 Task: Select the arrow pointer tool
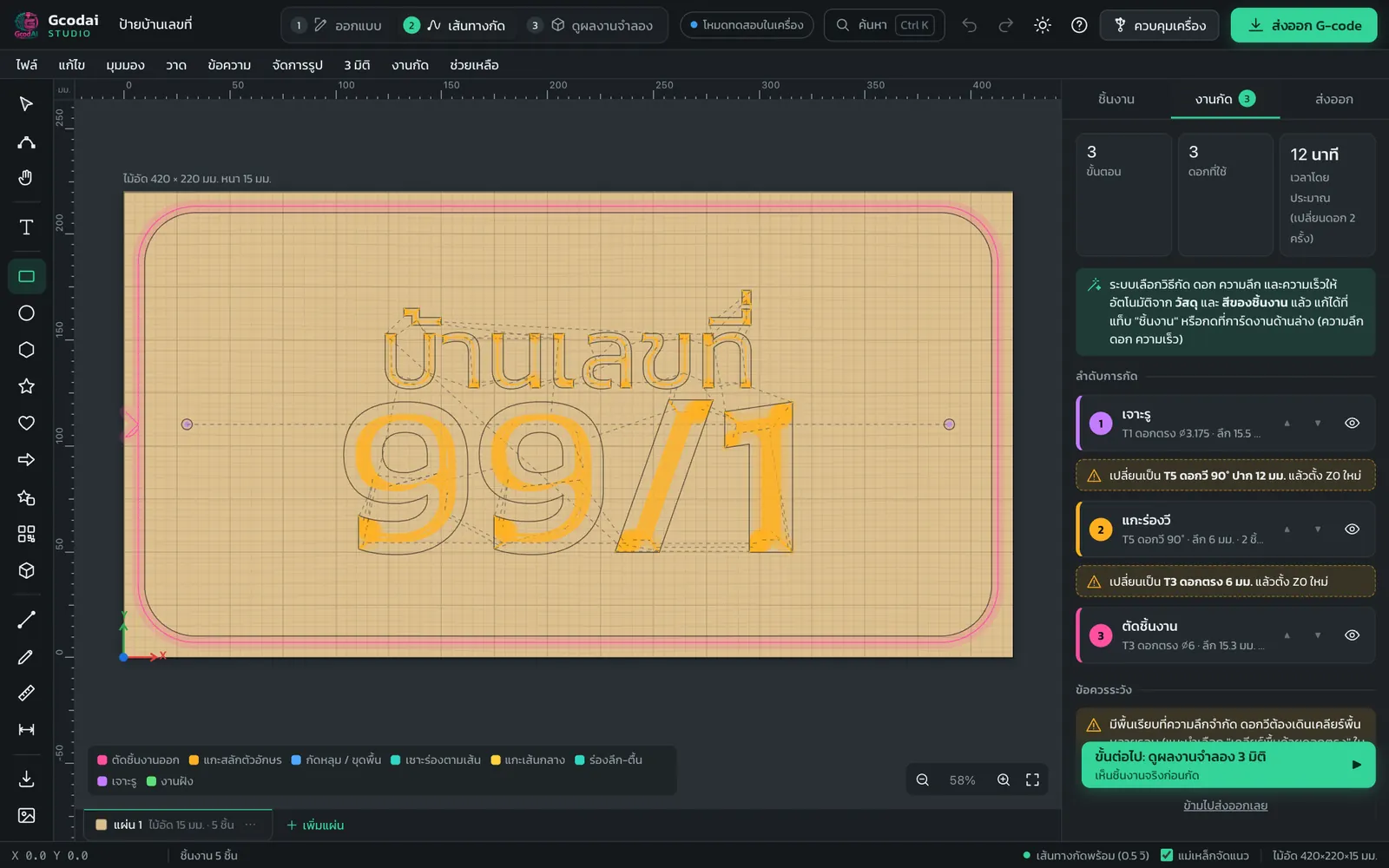[26, 104]
